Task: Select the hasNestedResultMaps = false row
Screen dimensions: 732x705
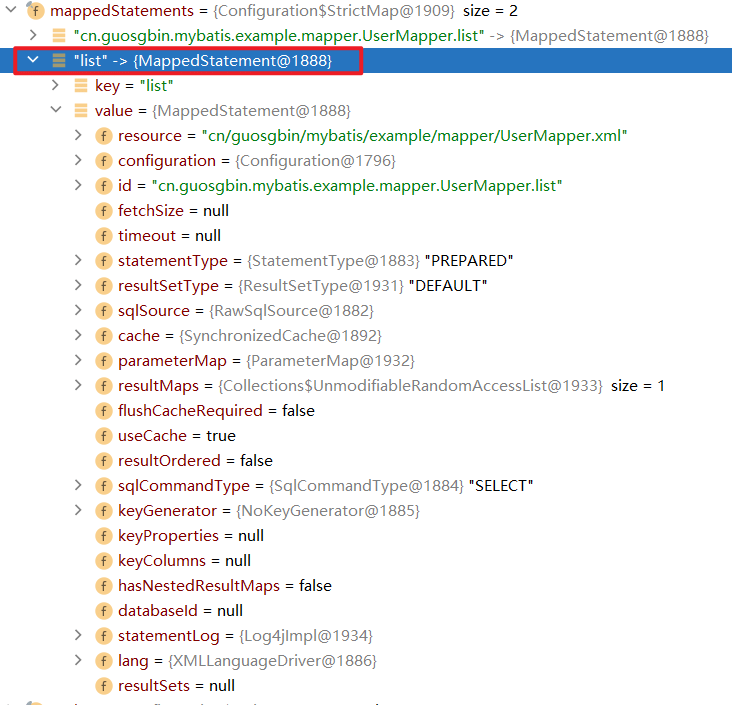Action: coord(225,586)
